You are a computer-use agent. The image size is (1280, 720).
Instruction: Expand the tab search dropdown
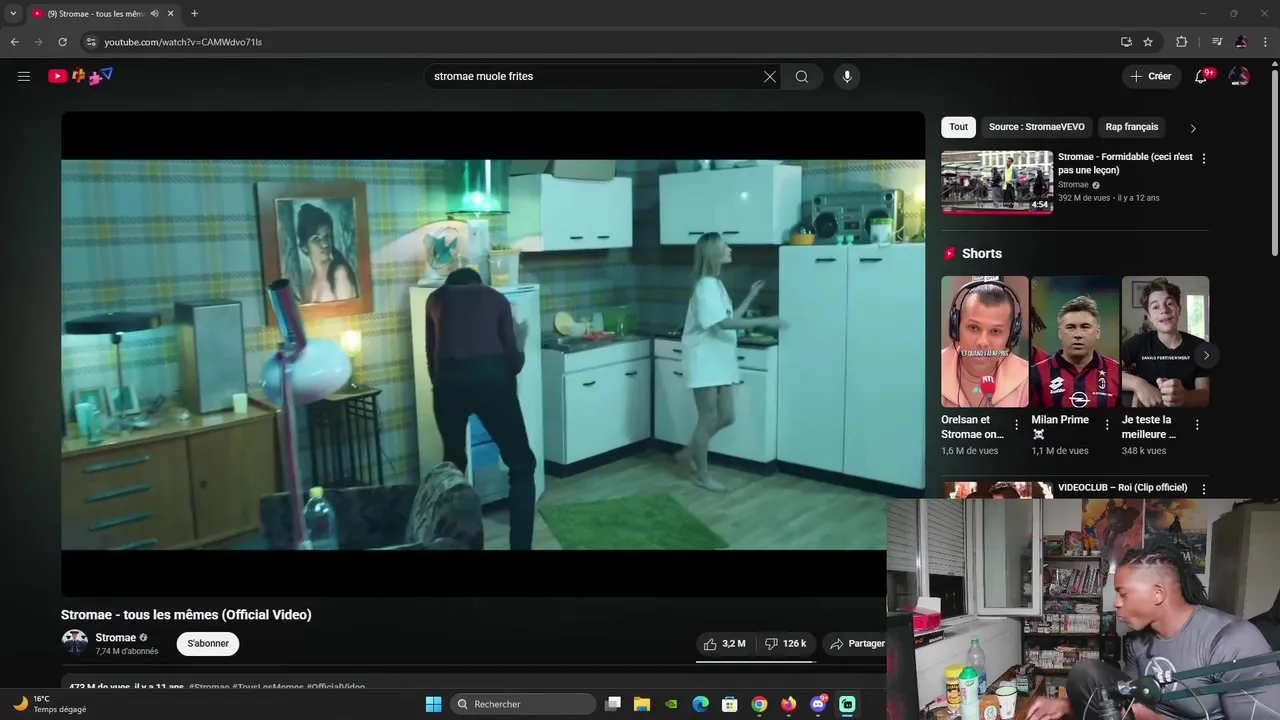(13, 14)
